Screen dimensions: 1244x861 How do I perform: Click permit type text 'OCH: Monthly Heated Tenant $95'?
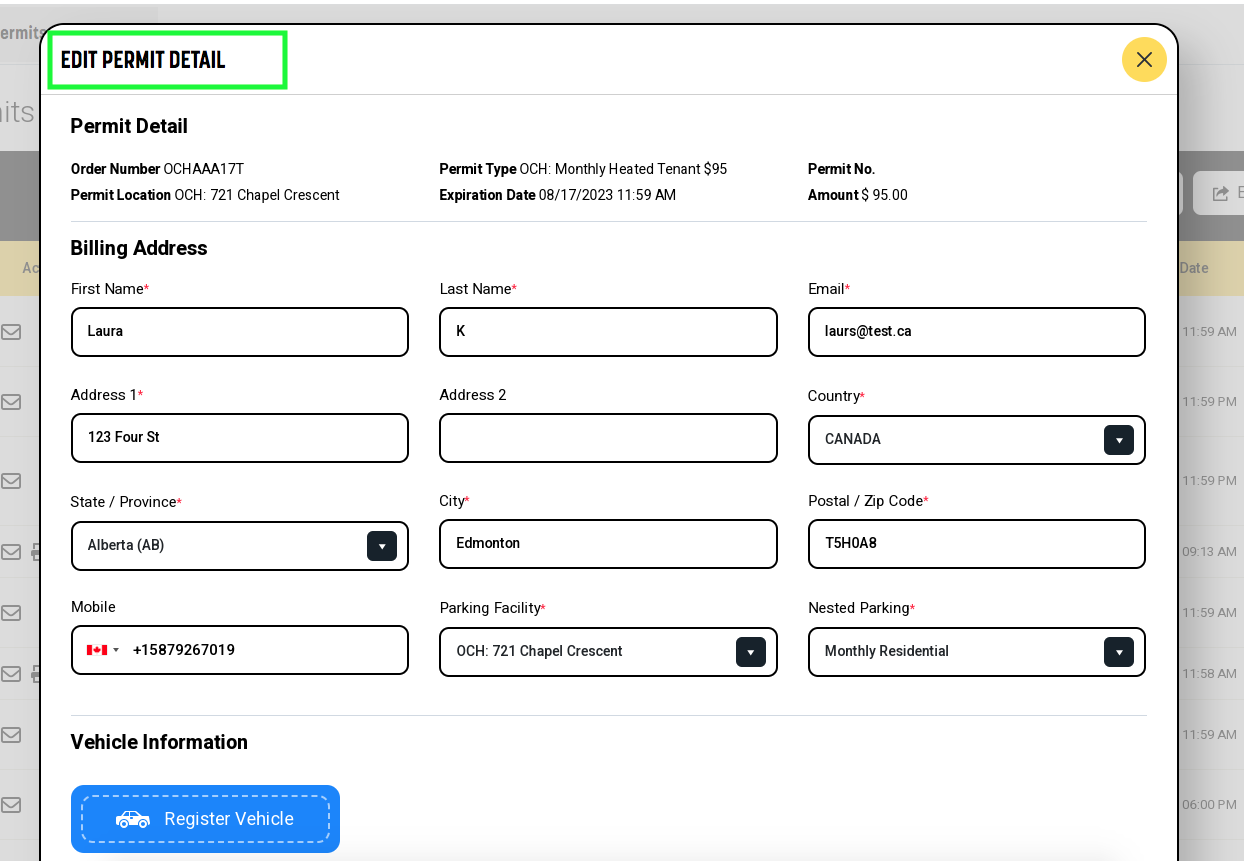[x=623, y=169]
